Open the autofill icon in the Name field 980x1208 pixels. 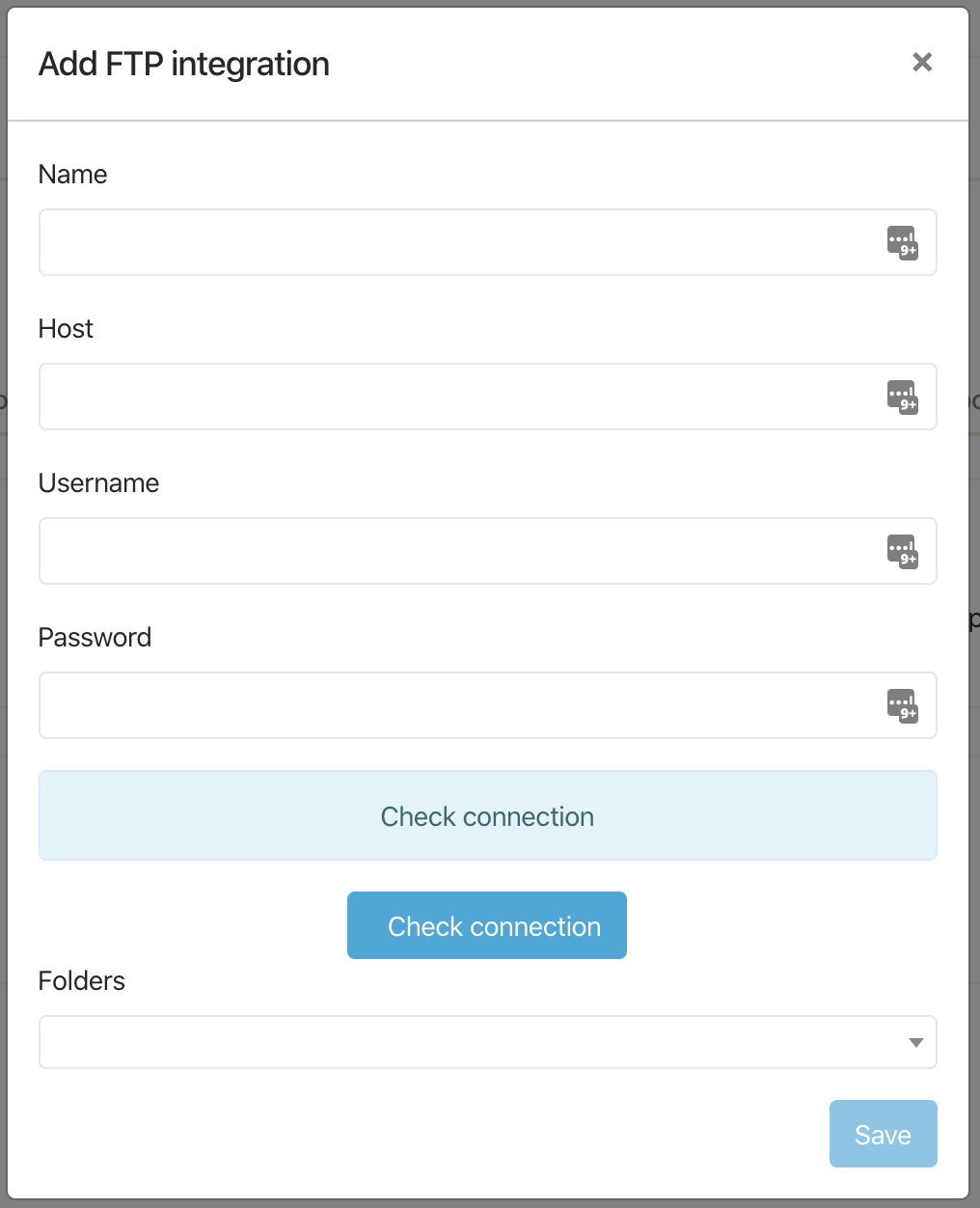pos(903,242)
